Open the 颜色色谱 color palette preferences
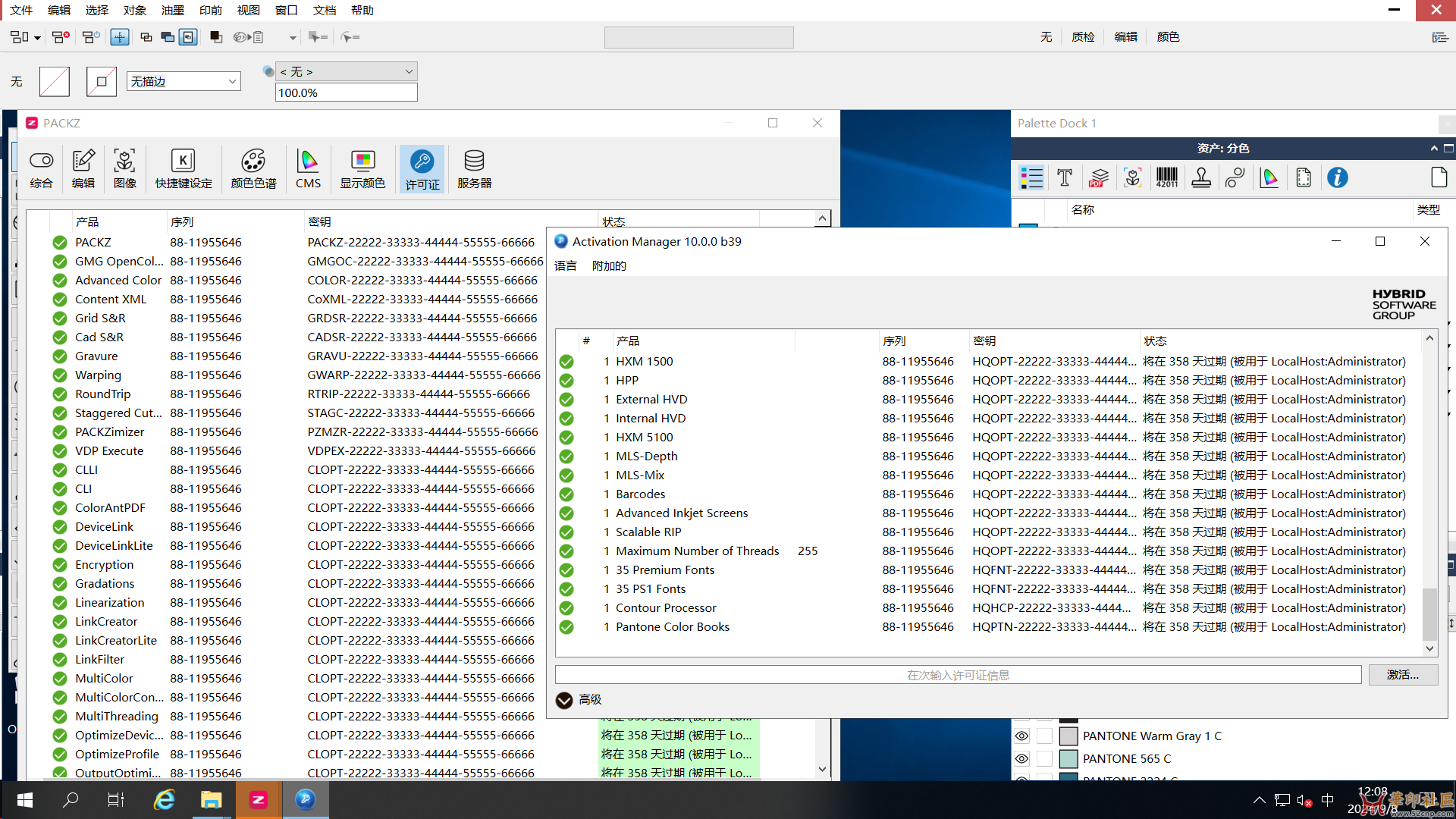Viewport: 1456px width, 819px height. point(253,168)
